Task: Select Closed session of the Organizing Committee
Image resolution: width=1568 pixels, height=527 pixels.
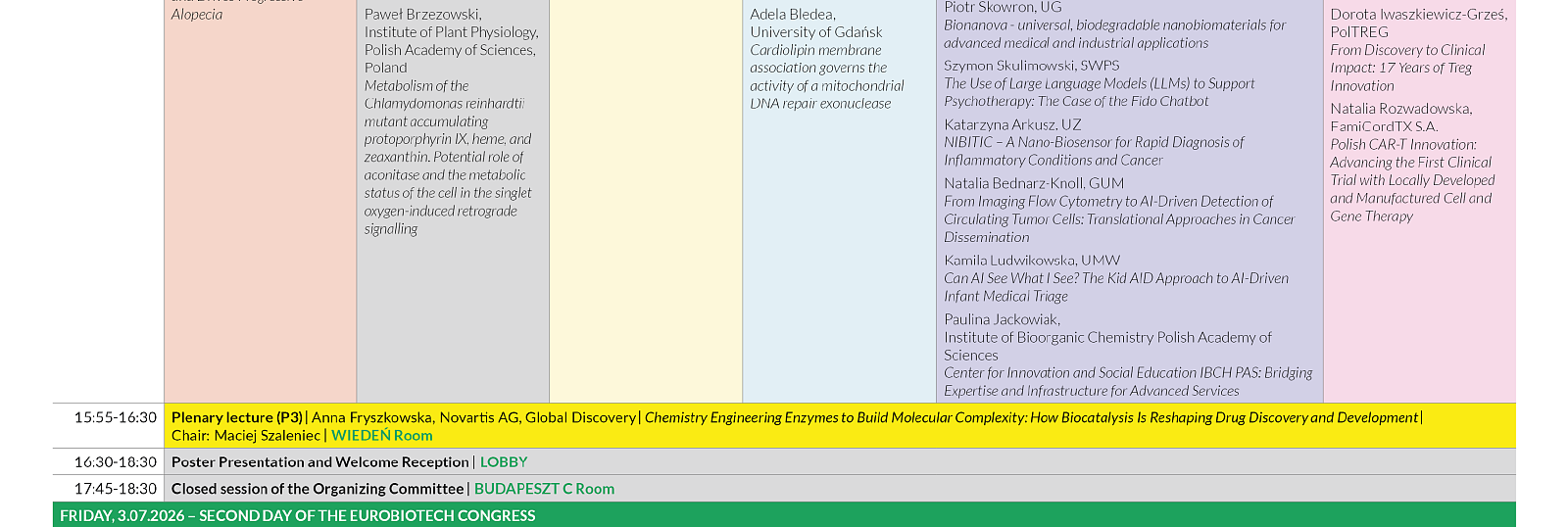Action: 318,489
